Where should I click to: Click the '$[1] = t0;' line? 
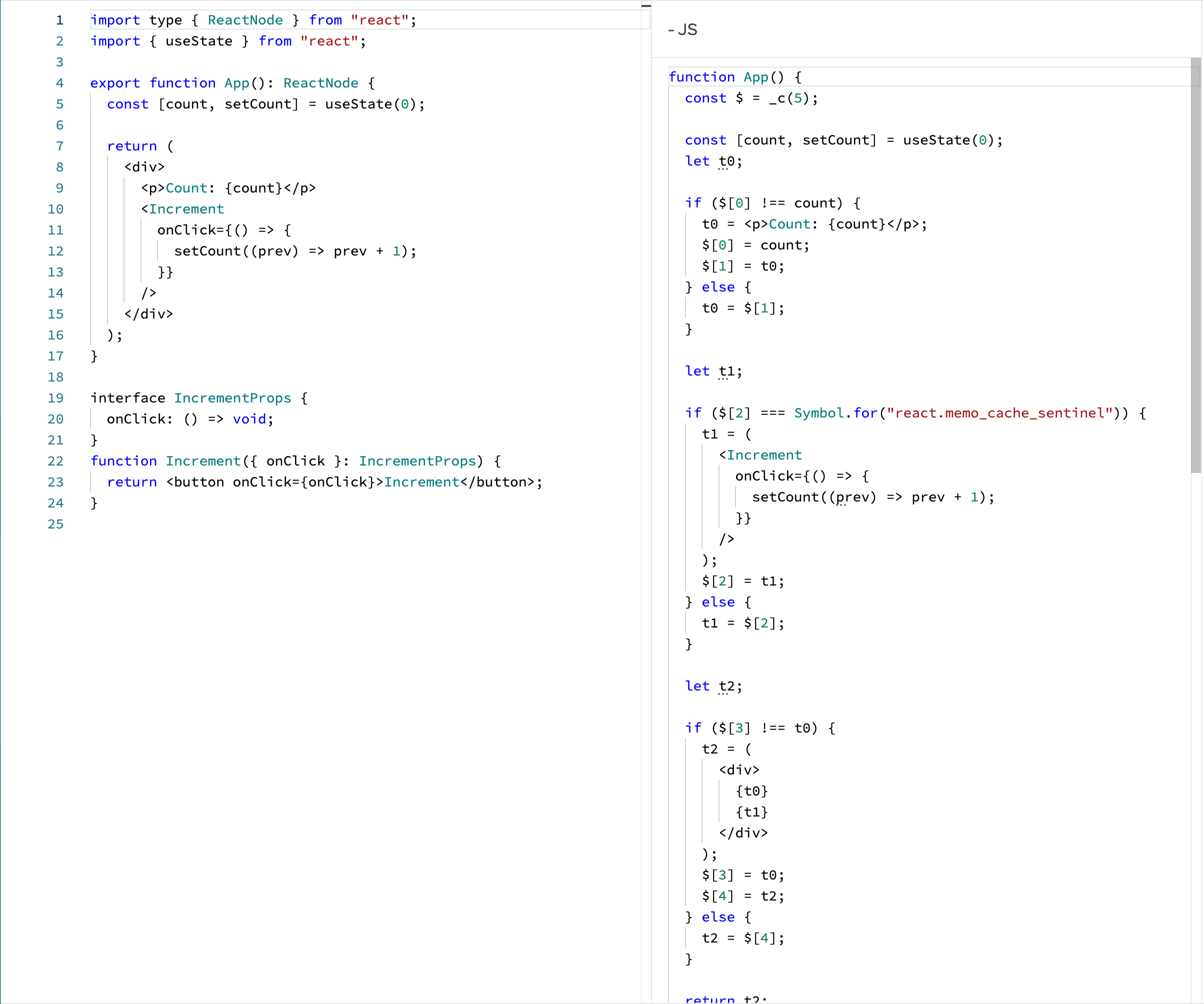[x=743, y=266]
